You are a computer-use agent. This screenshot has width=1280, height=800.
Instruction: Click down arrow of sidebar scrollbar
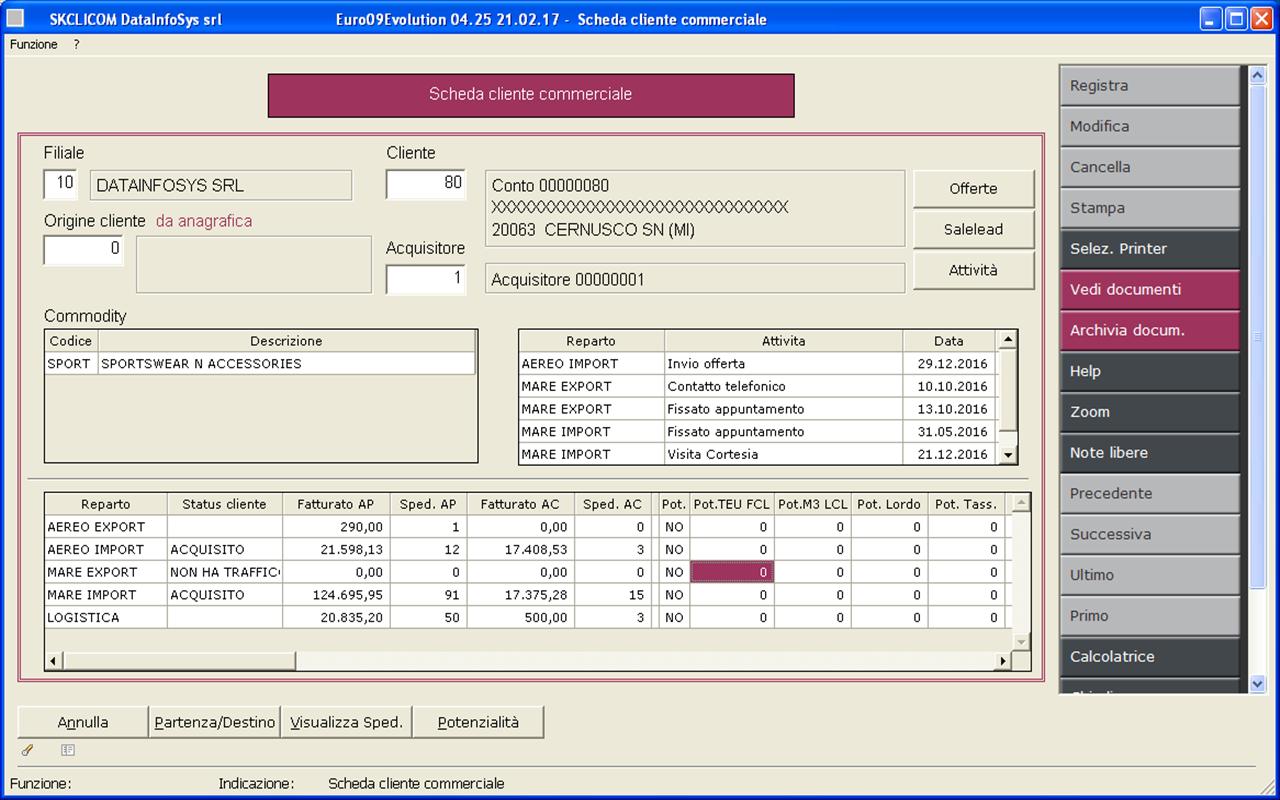1258,684
